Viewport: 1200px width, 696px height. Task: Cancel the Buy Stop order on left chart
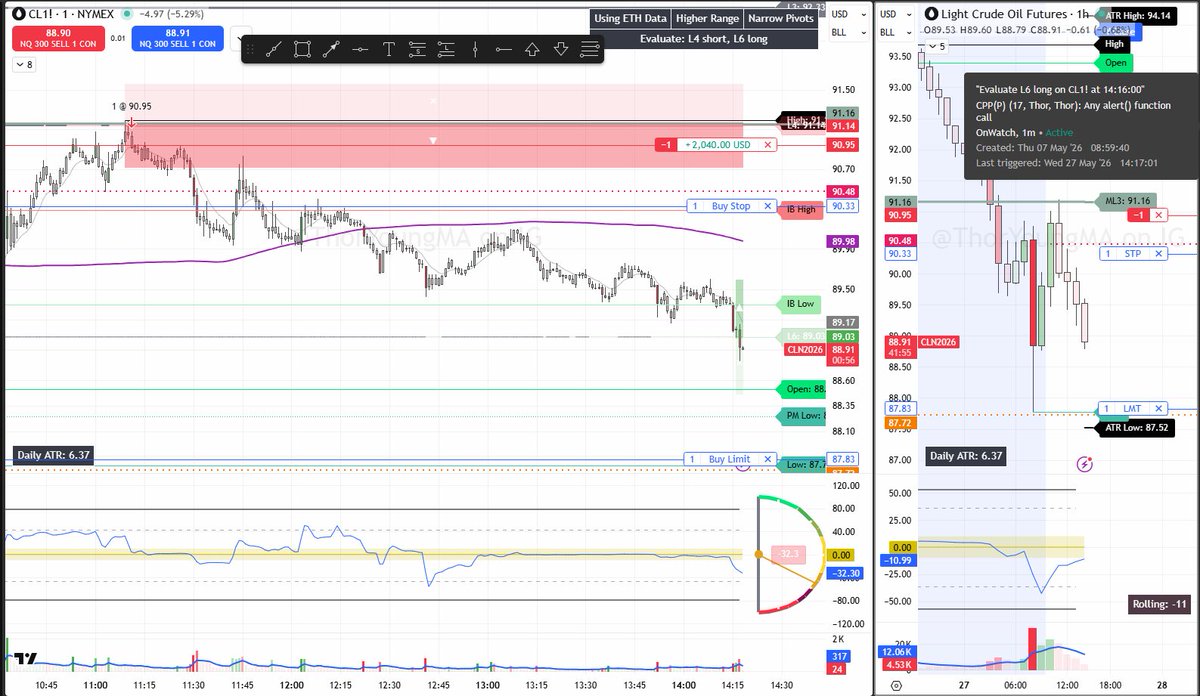click(x=768, y=206)
